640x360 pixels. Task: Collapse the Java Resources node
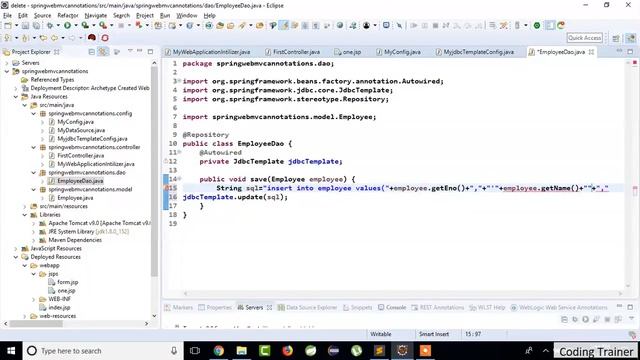[x=16, y=97]
